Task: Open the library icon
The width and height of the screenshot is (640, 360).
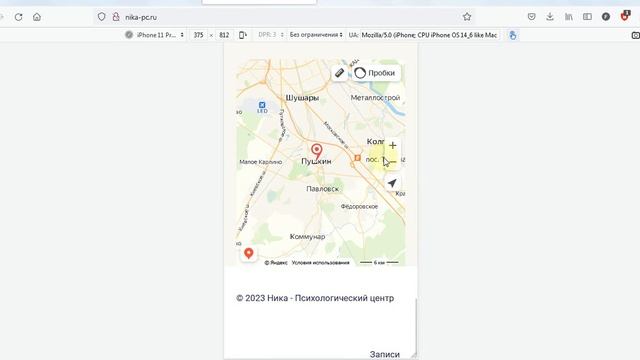Action: pos(569,17)
